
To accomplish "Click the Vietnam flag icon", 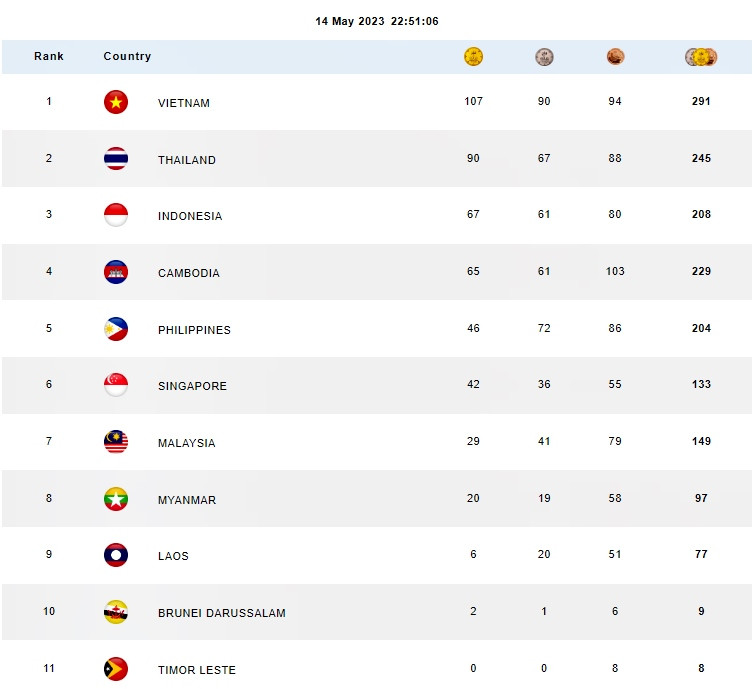I will point(116,102).
